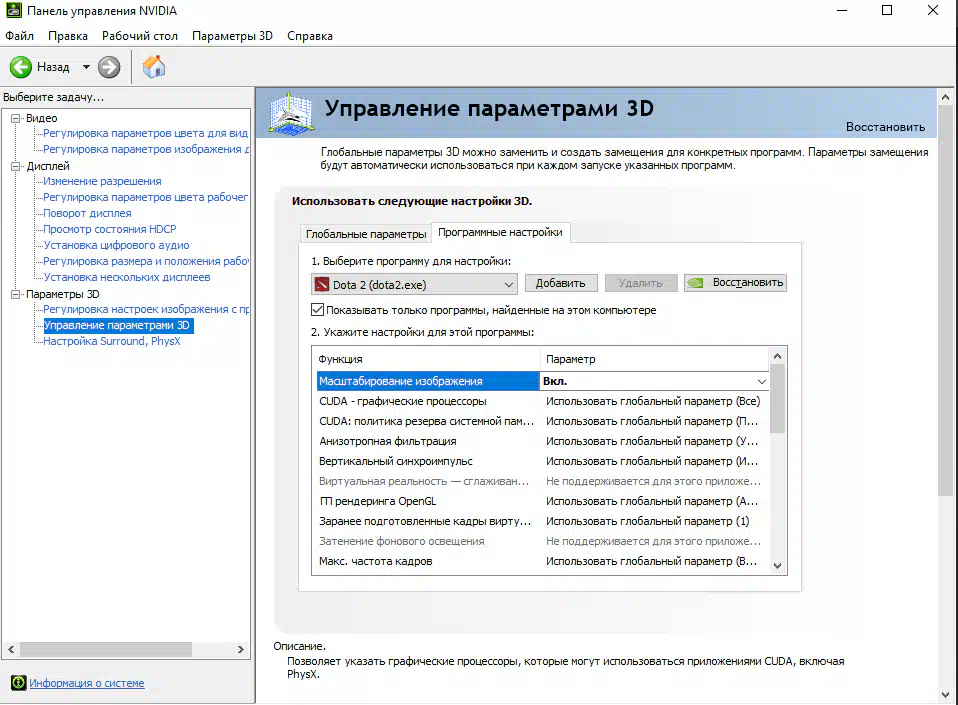Open the Вкл. parameter dropdown
The width and height of the screenshot is (958, 705).
(x=761, y=381)
